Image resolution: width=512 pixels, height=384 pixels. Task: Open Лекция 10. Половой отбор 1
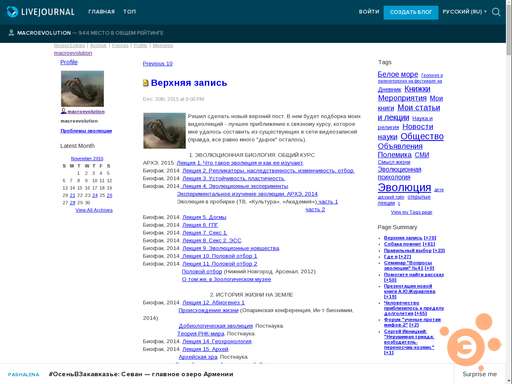(219, 256)
